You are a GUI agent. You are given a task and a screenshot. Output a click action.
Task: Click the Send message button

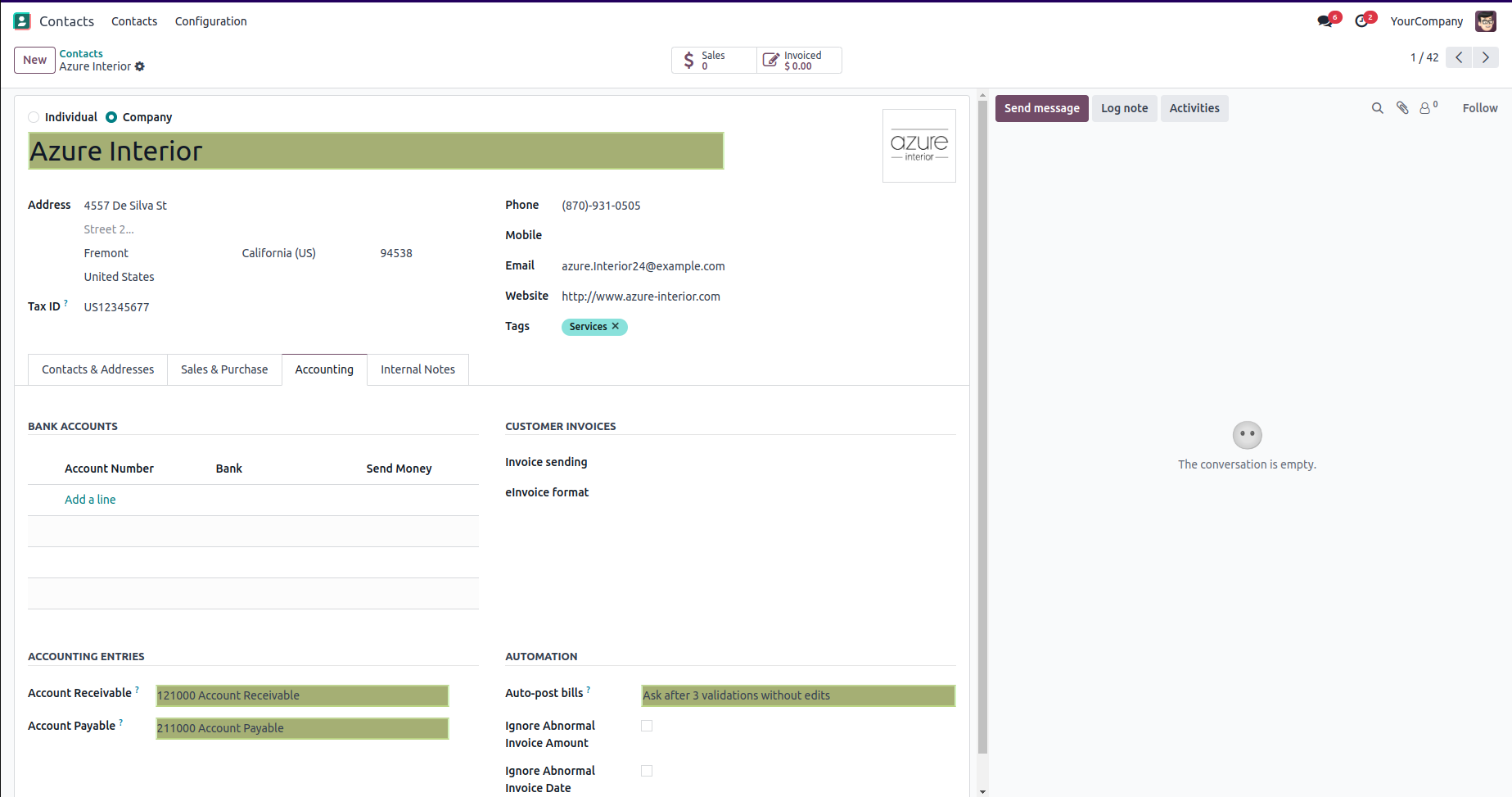click(x=1041, y=108)
